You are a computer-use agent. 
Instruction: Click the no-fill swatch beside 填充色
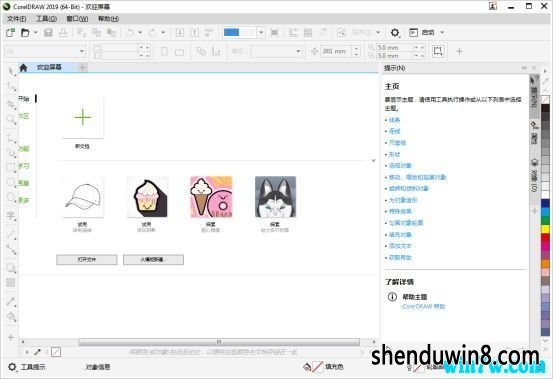[318, 367]
